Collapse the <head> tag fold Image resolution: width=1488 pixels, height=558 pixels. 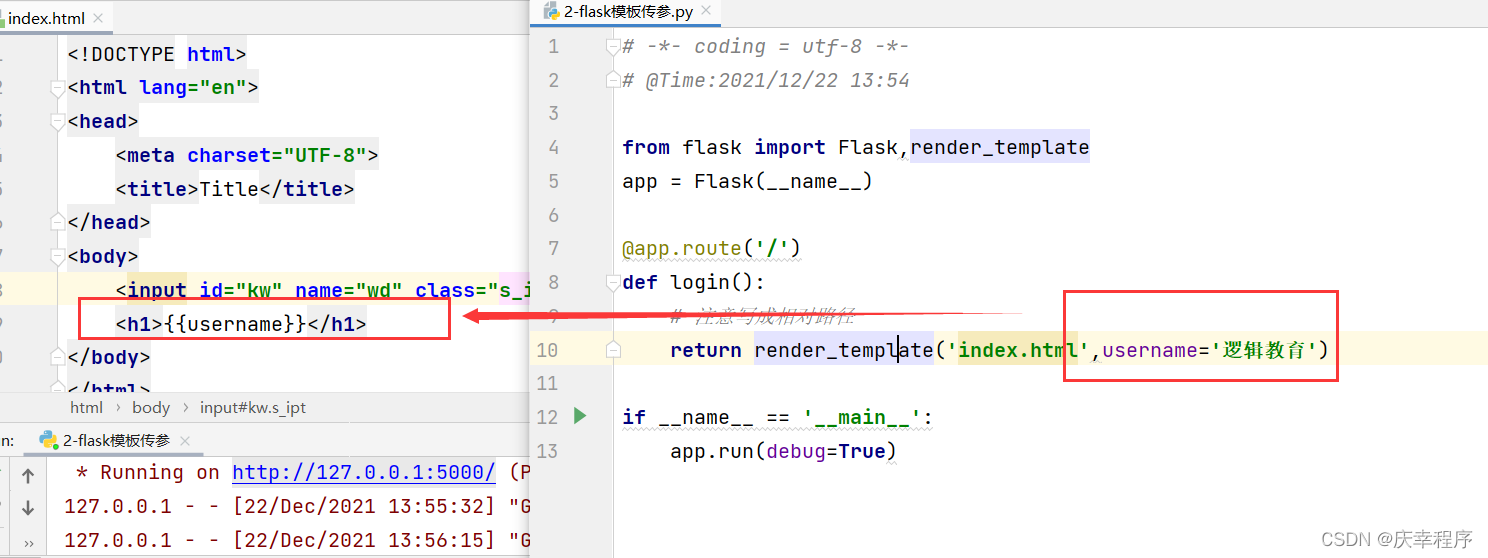point(59,121)
